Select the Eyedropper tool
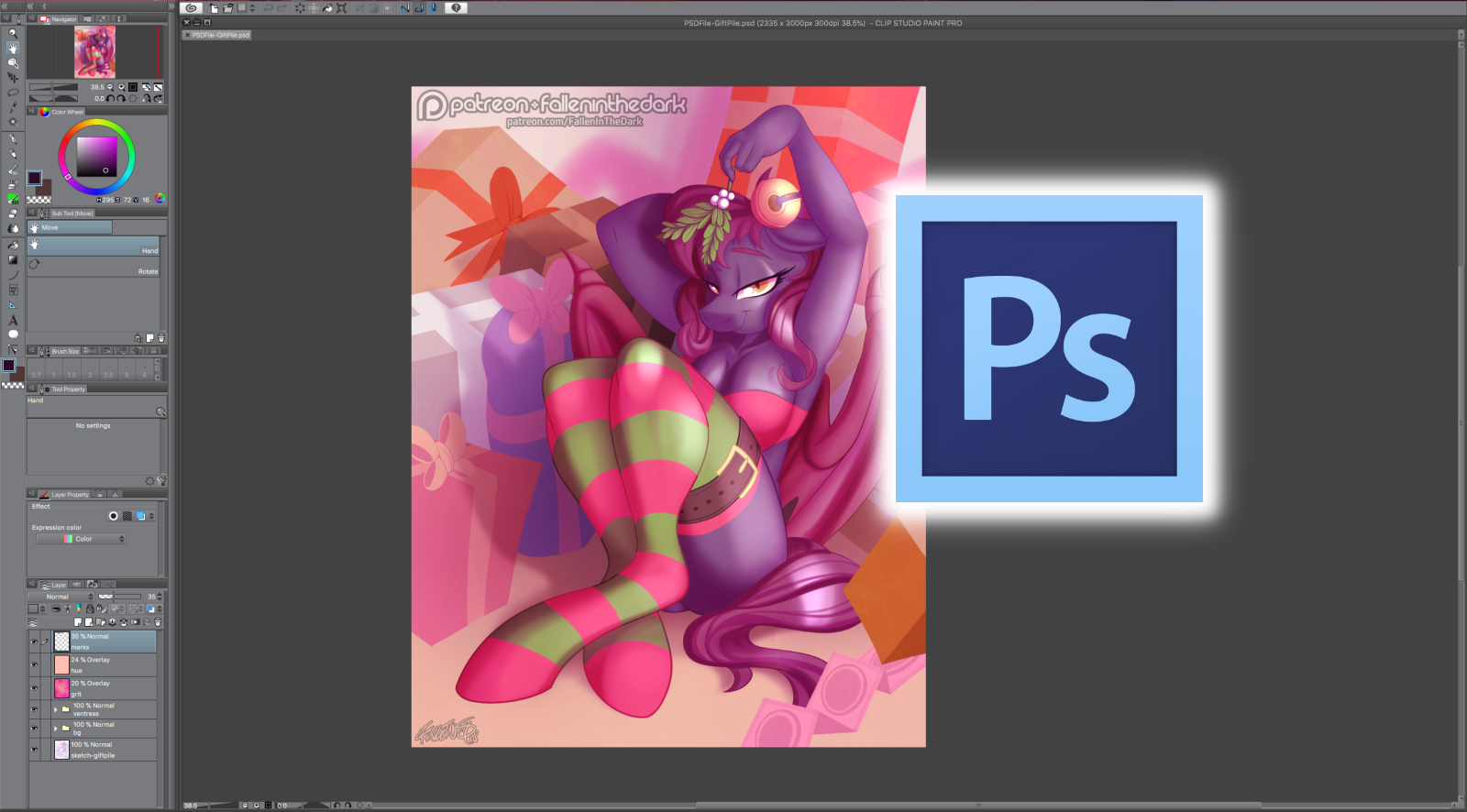 [13, 107]
